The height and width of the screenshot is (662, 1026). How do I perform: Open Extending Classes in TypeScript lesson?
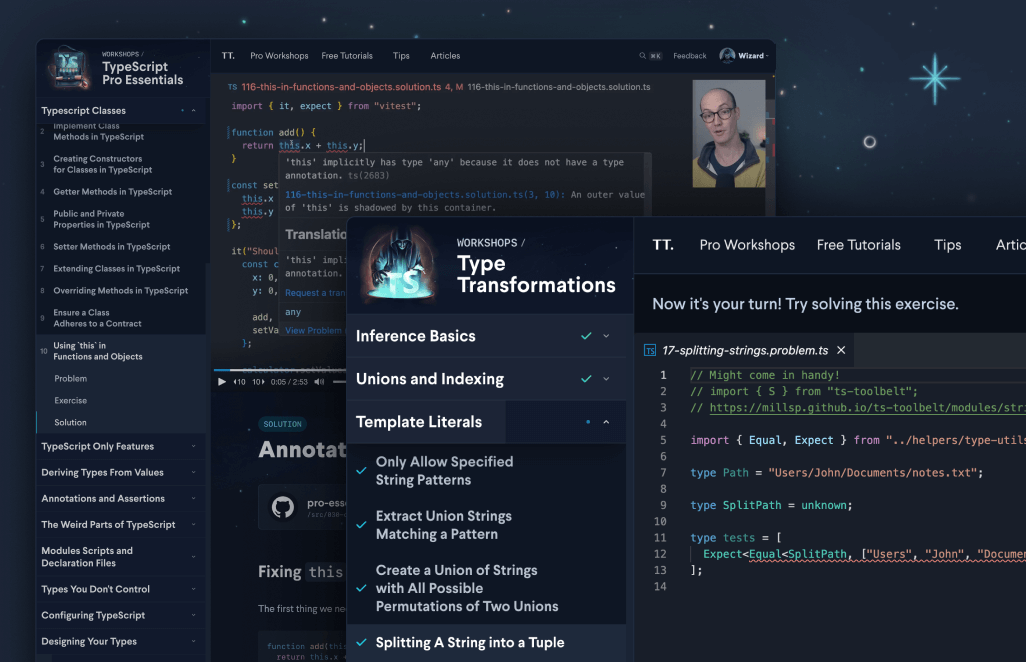click(x=116, y=269)
